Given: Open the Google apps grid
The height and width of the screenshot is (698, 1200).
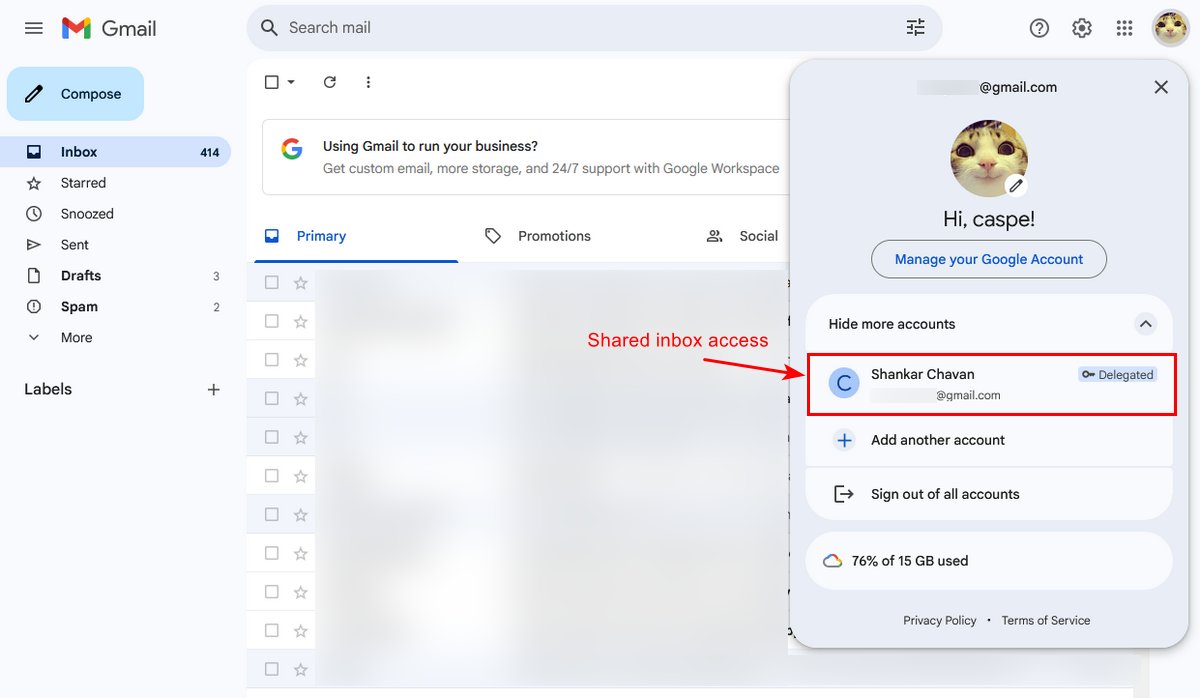Looking at the screenshot, I should pos(1124,28).
